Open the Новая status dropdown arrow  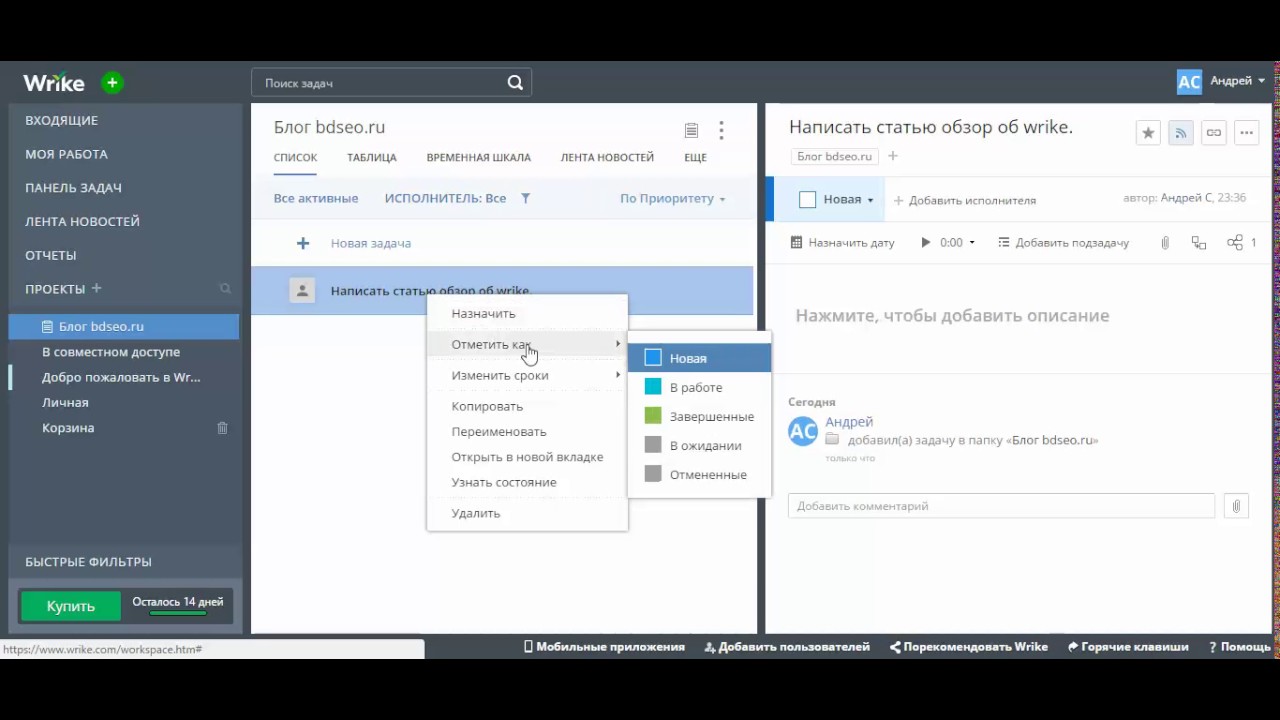click(870, 200)
